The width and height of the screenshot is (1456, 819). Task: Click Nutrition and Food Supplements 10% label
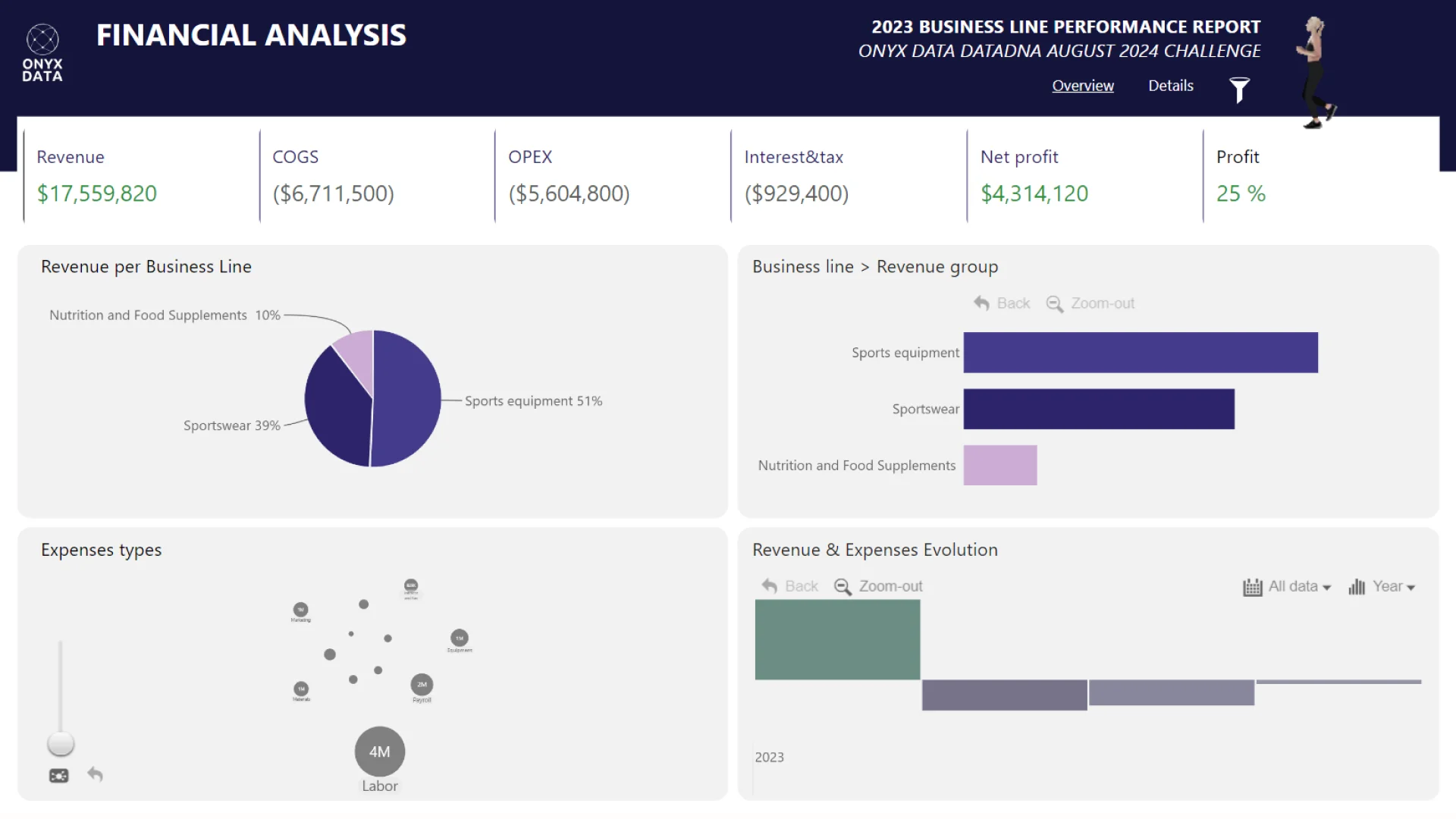coord(165,315)
